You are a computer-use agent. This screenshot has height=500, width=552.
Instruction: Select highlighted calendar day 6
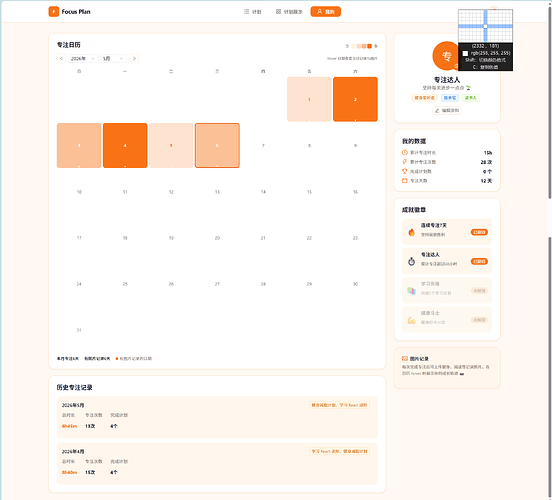click(217, 145)
